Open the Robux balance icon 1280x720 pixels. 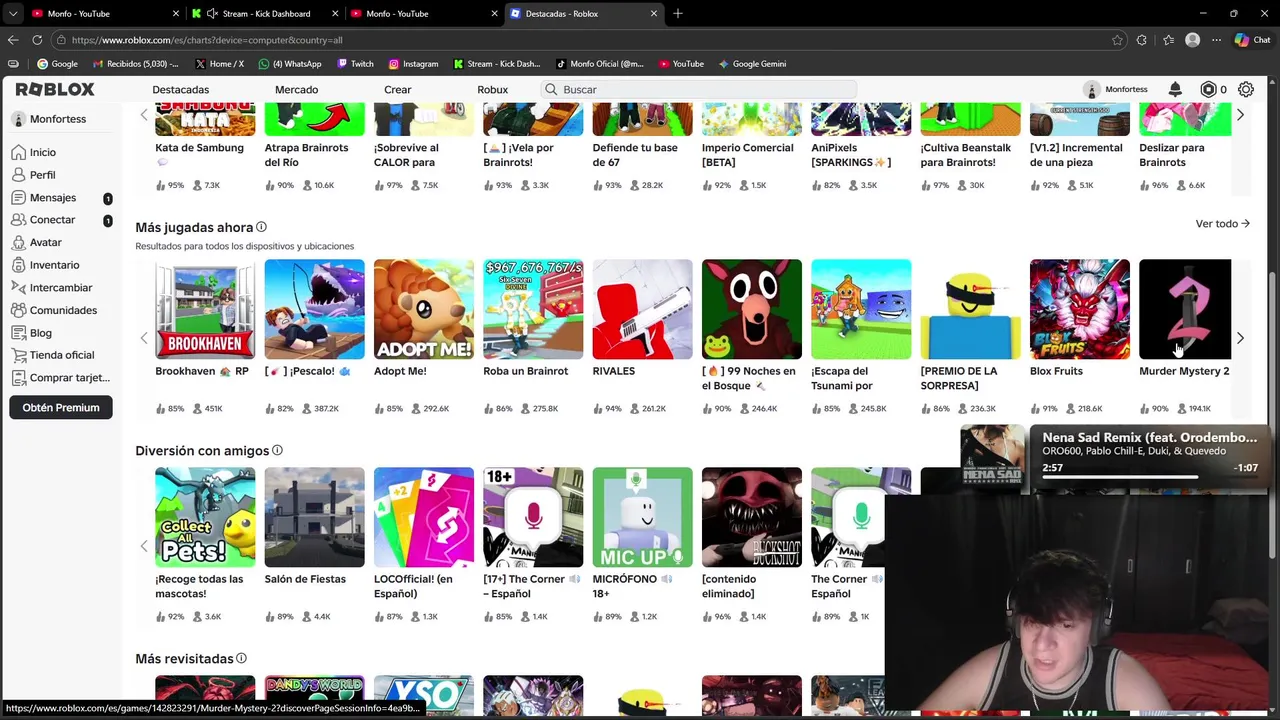click(1208, 89)
